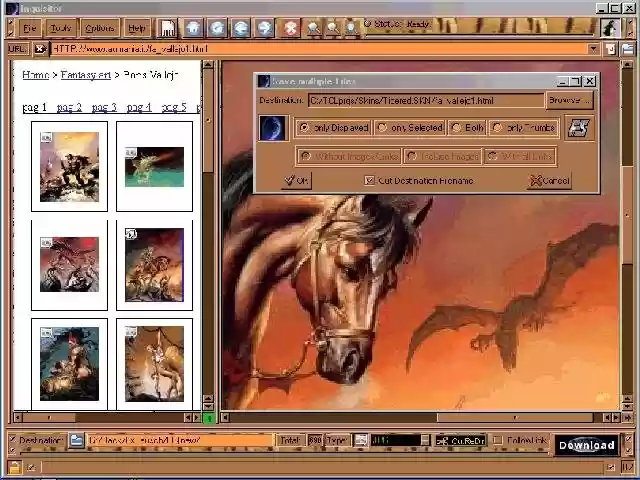This screenshot has width=640, height=480.
Task: Click the page icon right of URL dropdown
Action: 610,49
